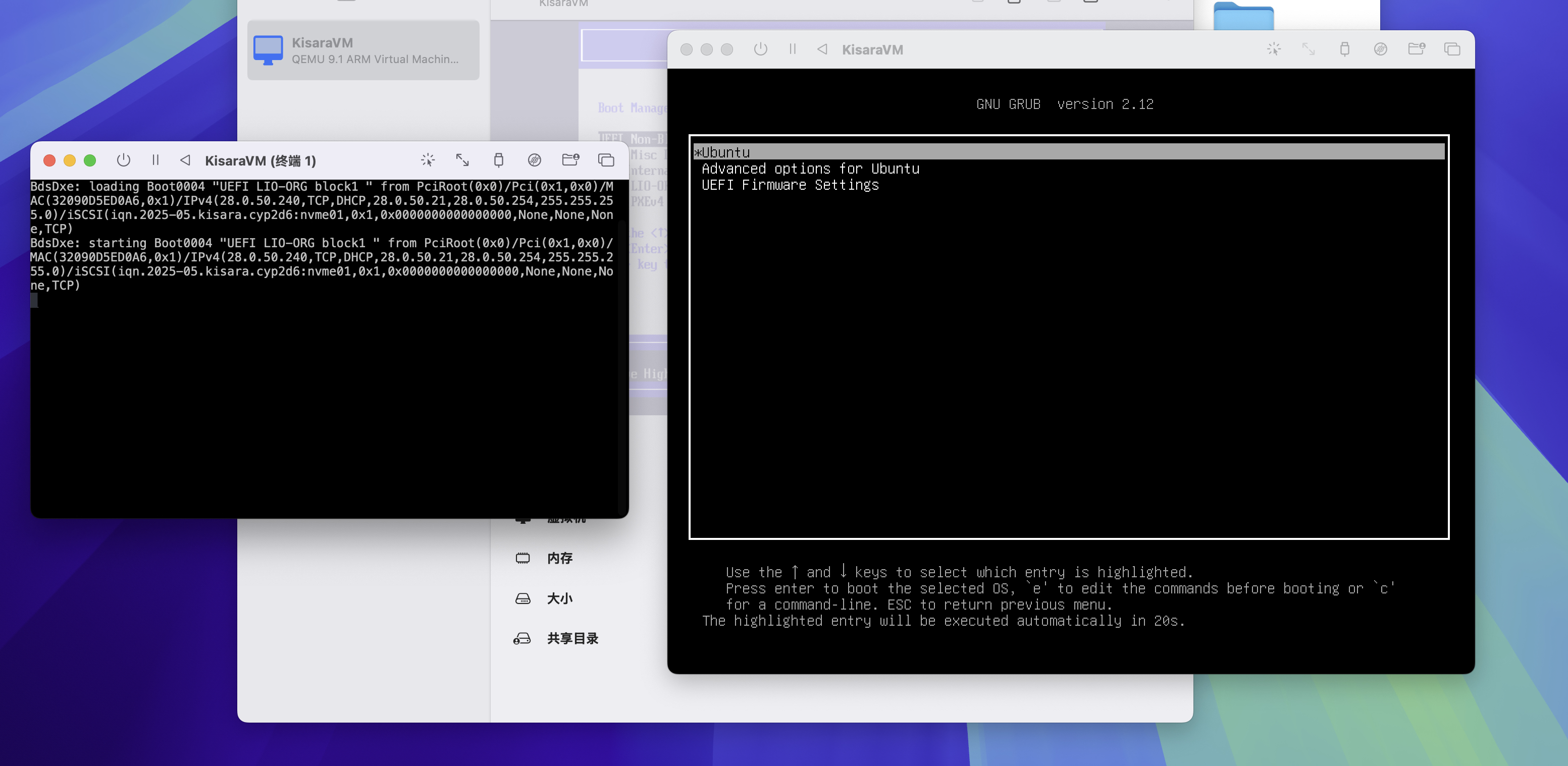
Task: Click windows icon in display window toolbar
Action: pyautogui.click(x=1452, y=49)
